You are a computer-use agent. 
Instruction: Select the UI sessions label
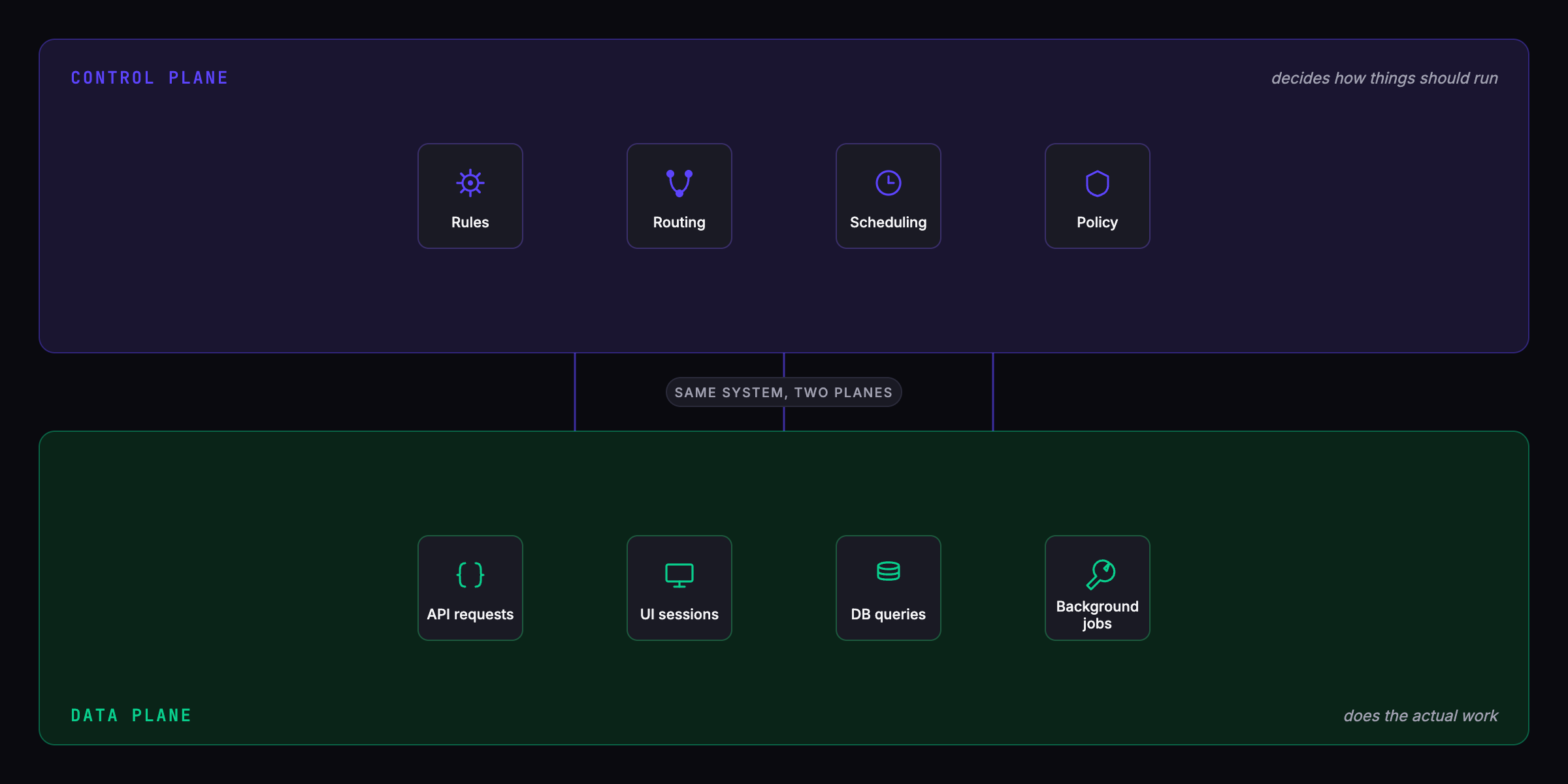tap(679, 614)
